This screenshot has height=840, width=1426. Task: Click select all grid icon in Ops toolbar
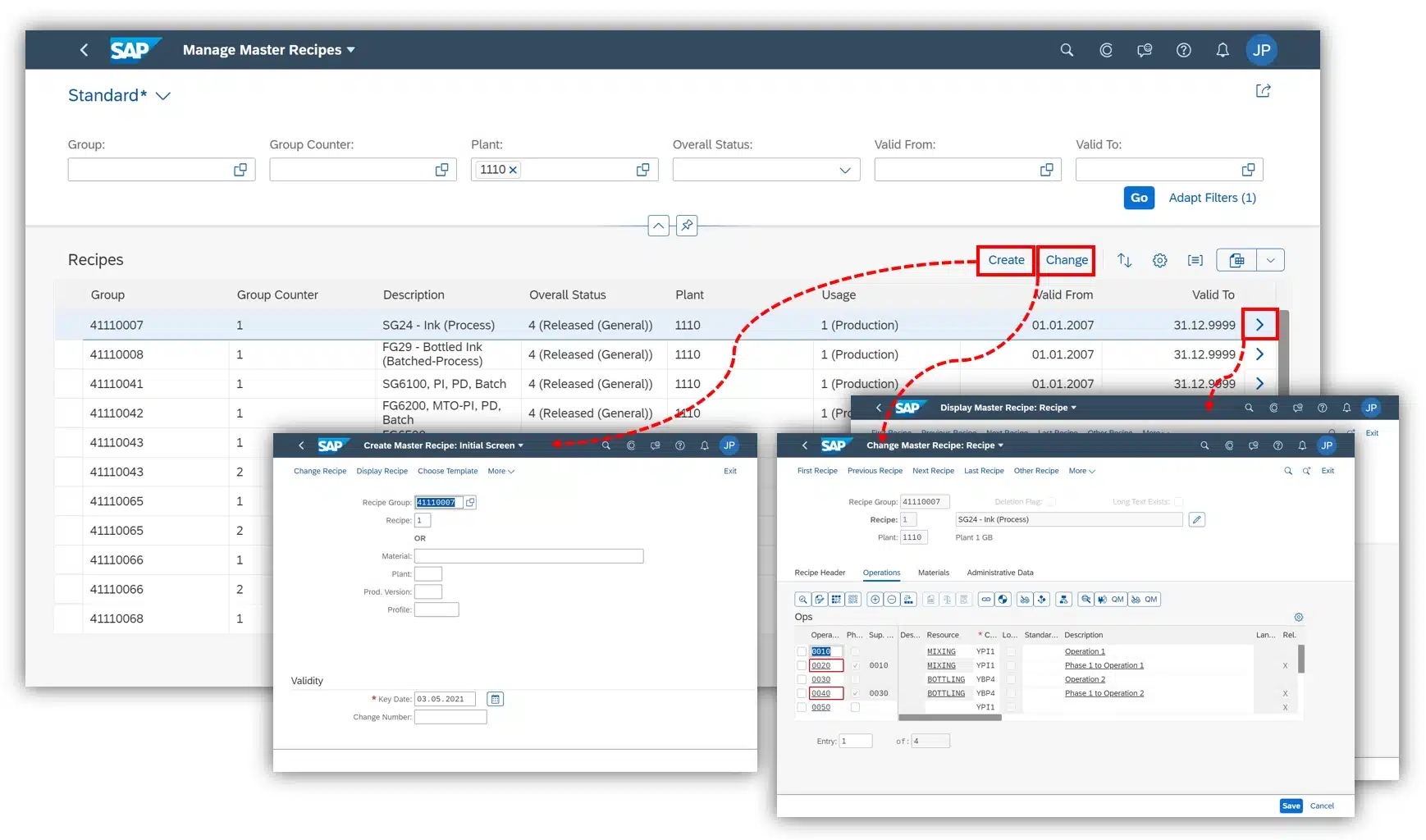pyautogui.click(x=836, y=599)
